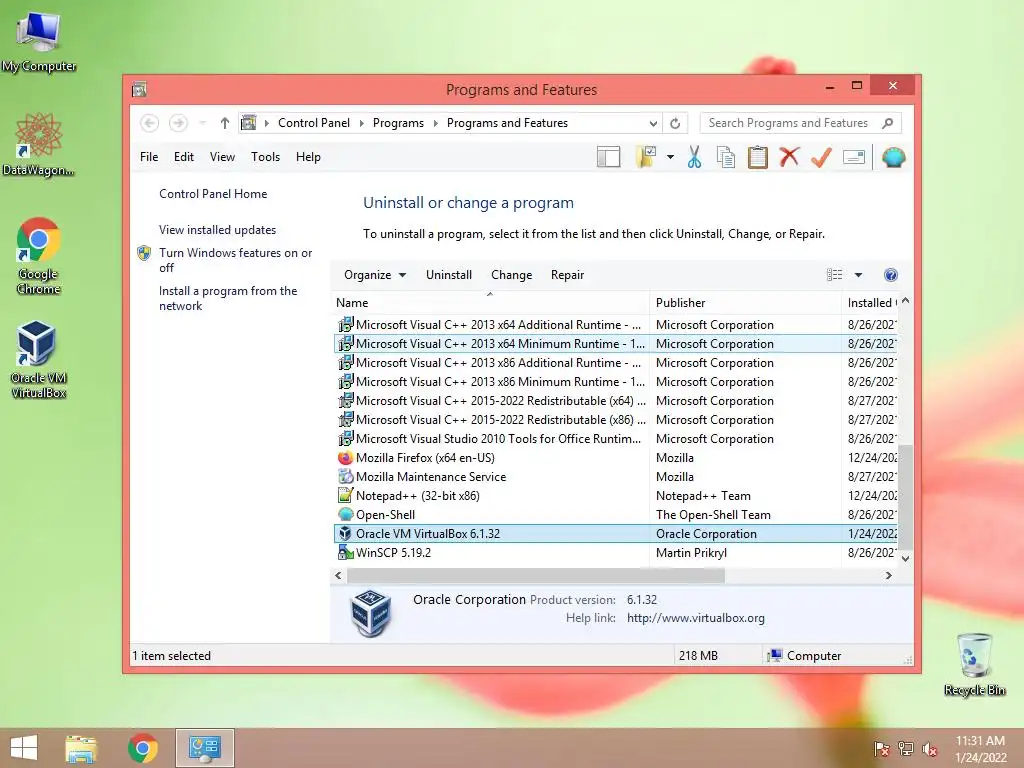Click the change view icon
Screen dimensions: 1024x768
pos(835,275)
